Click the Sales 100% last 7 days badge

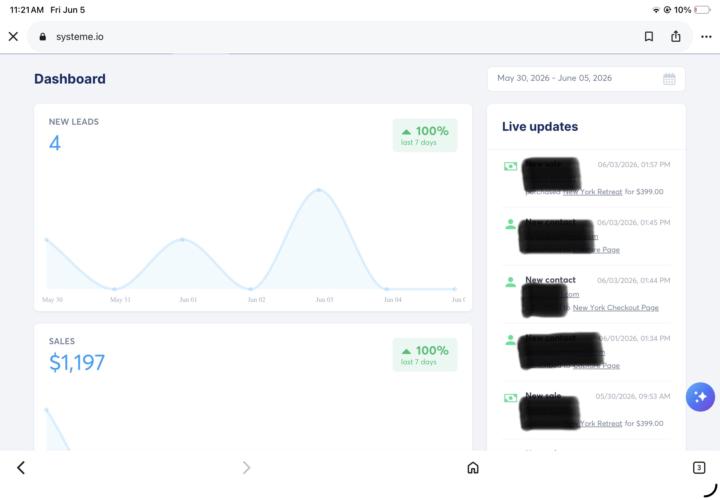(x=425, y=355)
